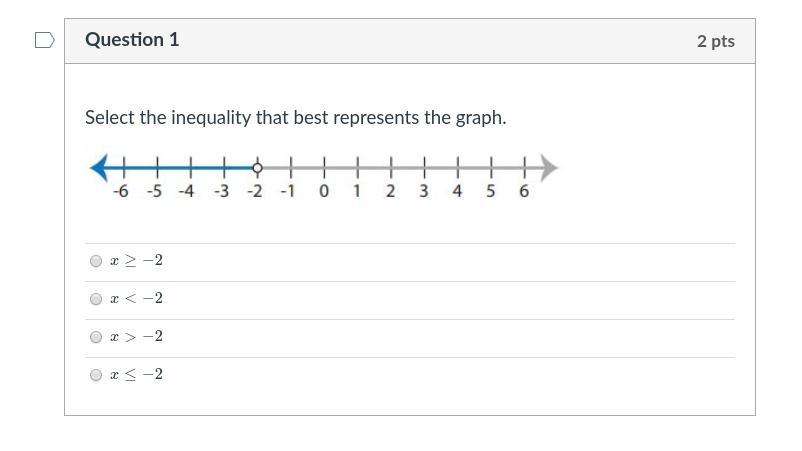
Task: Click the x < −2 answer text
Action: click(x=137, y=299)
